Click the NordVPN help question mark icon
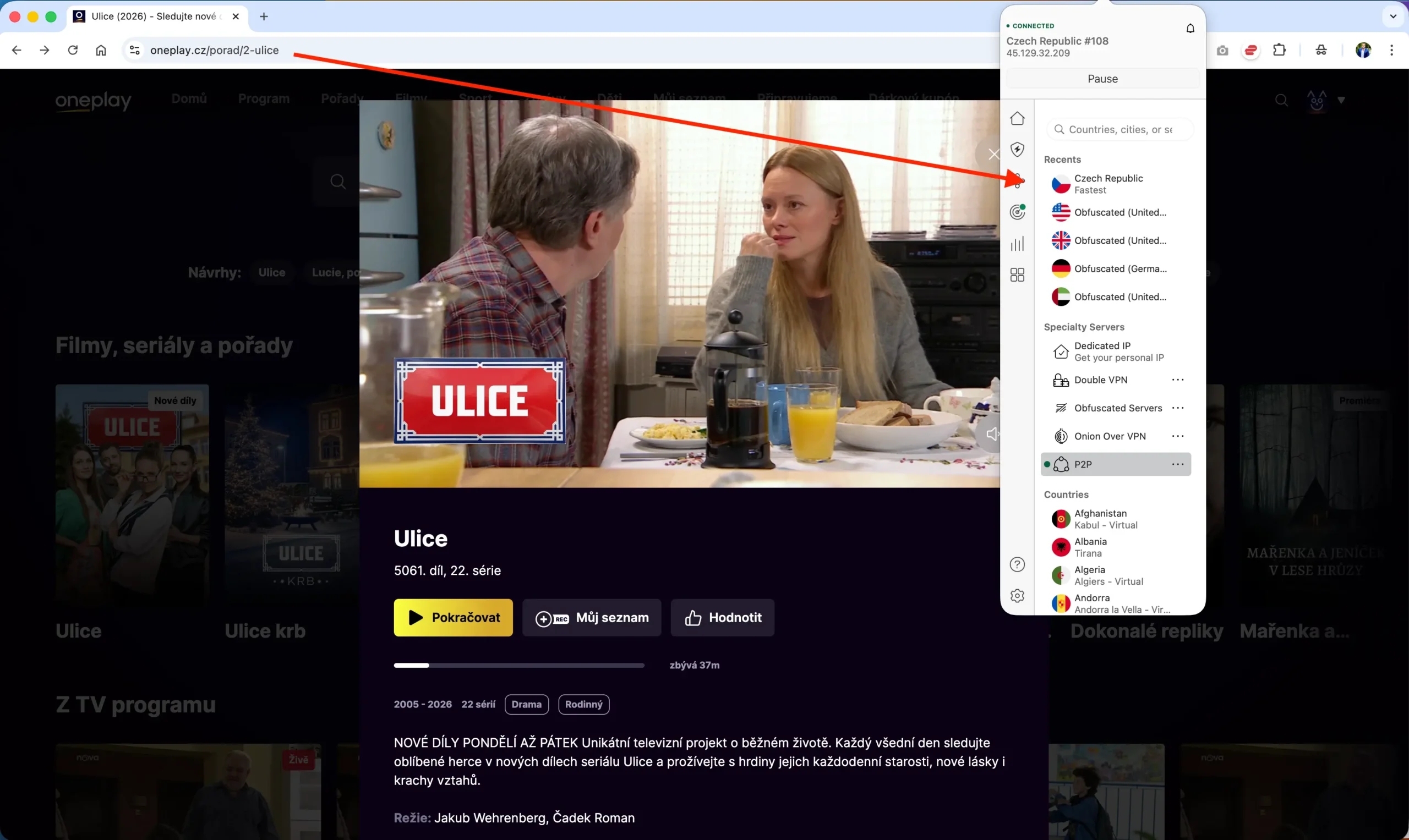1409x840 pixels. pyautogui.click(x=1017, y=564)
